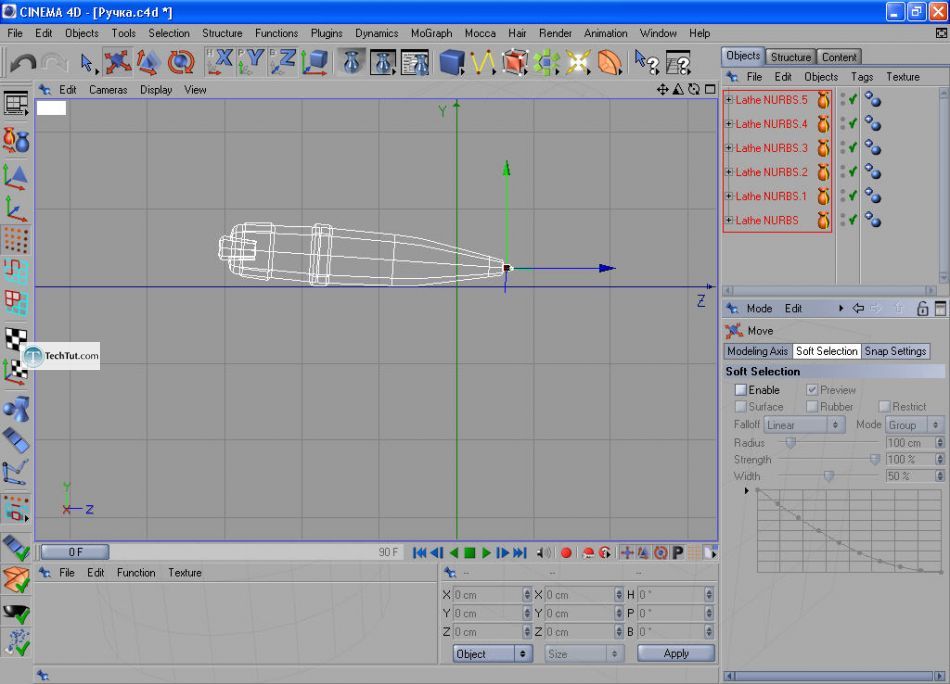Select the Edges mode icon in sidebar
Viewport: 950px width, 684px height.
[x=16, y=271]
